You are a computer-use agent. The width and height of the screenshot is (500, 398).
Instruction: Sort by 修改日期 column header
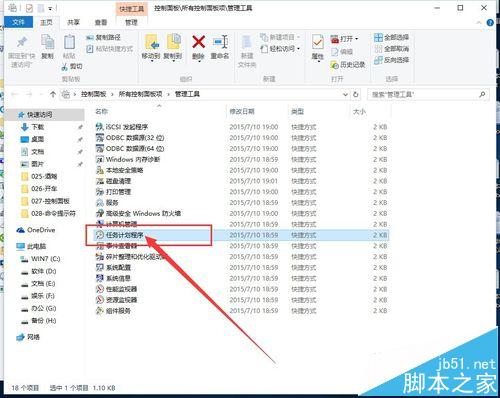pos(242,111)
